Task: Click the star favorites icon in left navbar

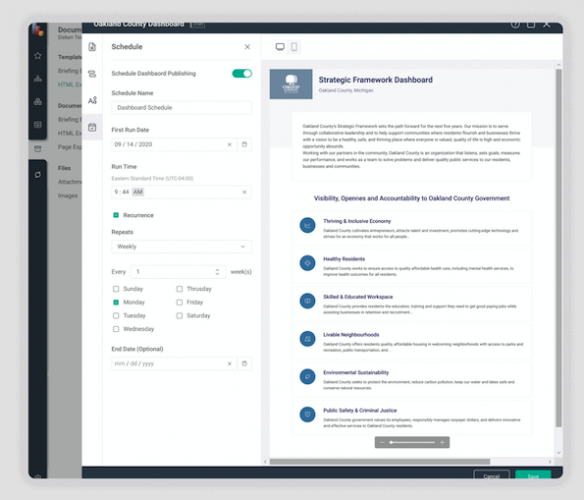Action: tap(38, 56)
